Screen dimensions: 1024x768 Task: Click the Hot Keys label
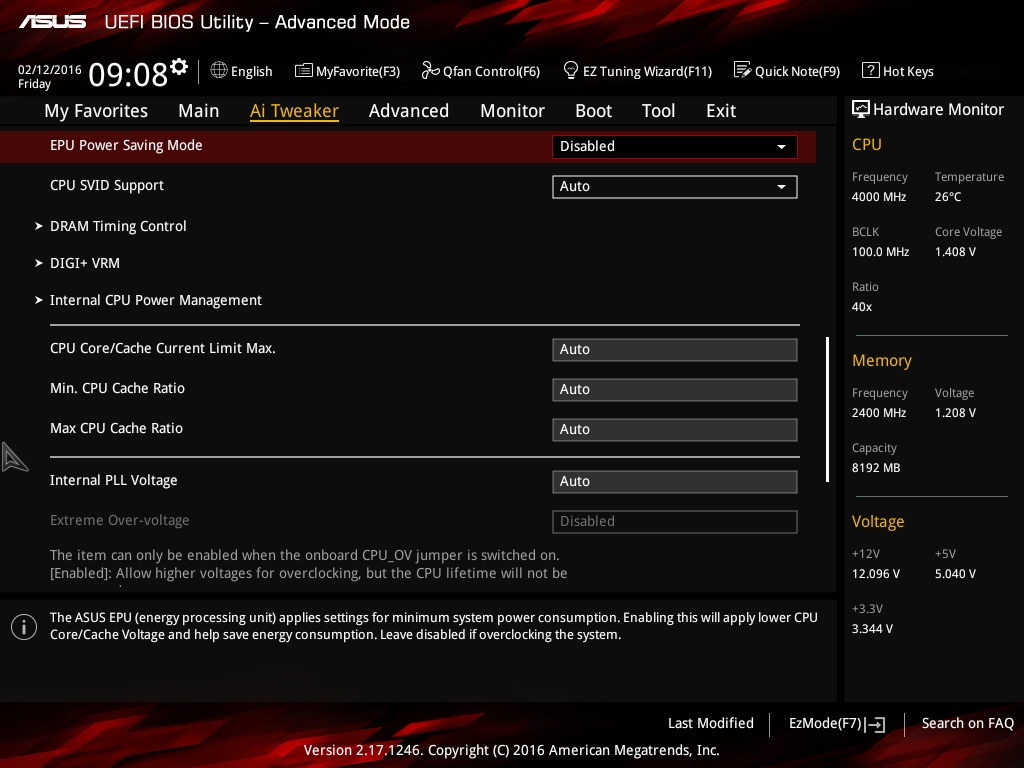908,71
